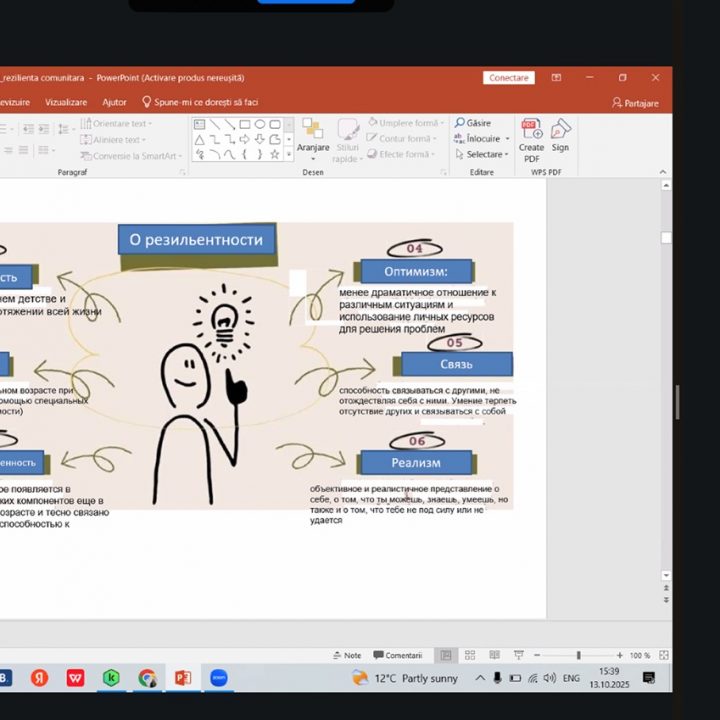Click the zoom slider handle
This screenshot has width=720, height=720.
578,655
